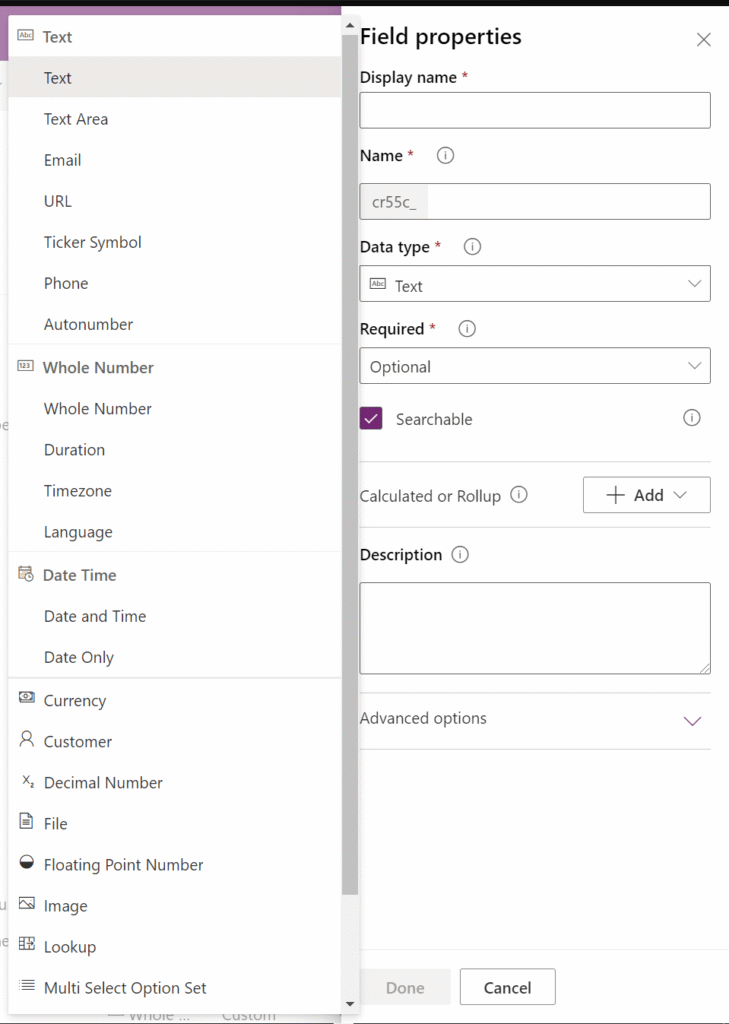Open the info icon next to Description
This screenshot has height=1024, width=729.
coord(460,554)
